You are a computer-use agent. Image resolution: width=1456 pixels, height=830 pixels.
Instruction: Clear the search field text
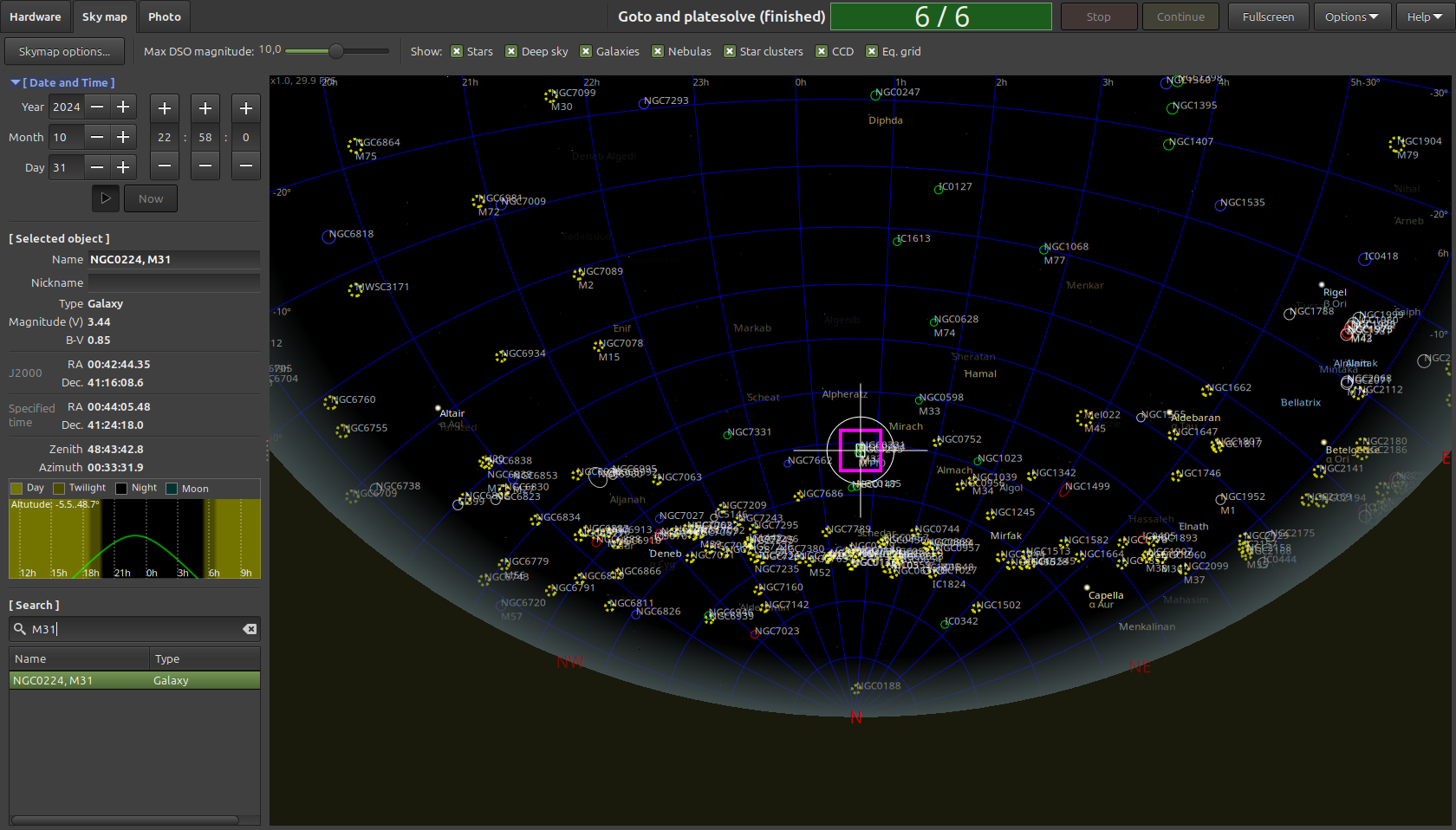[250, 629]
